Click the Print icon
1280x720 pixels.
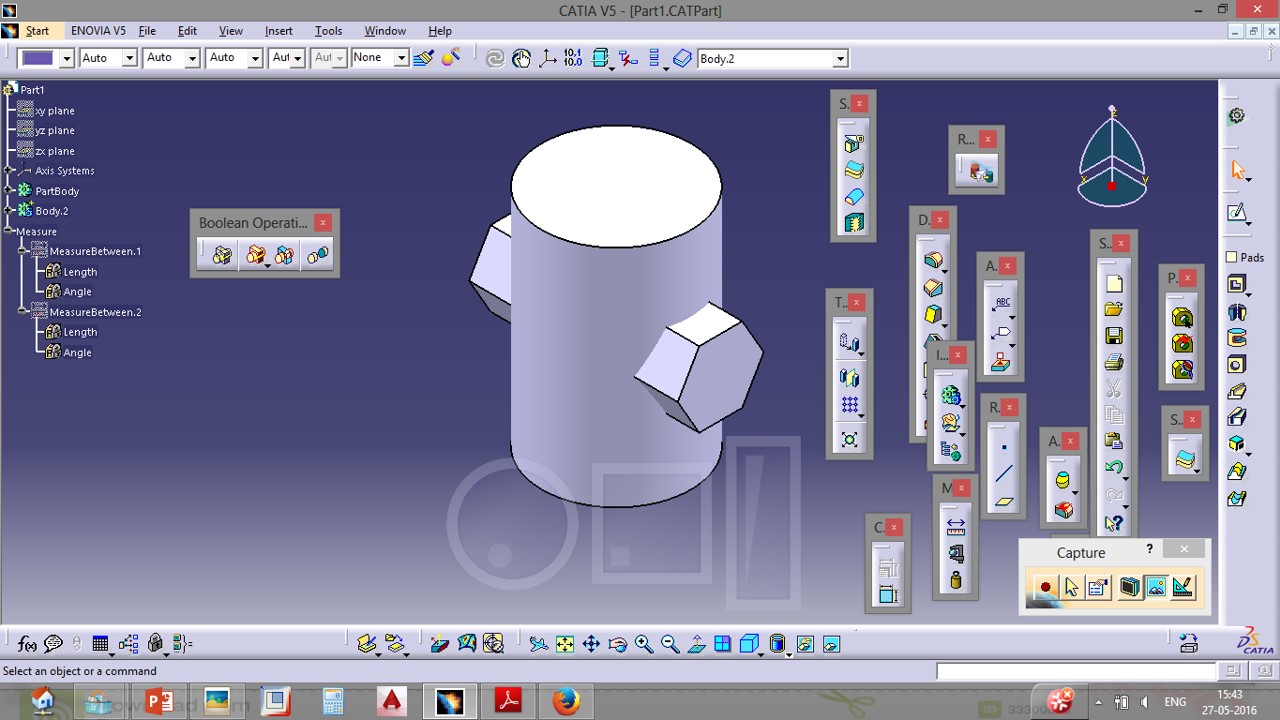tap(1113, 362)
